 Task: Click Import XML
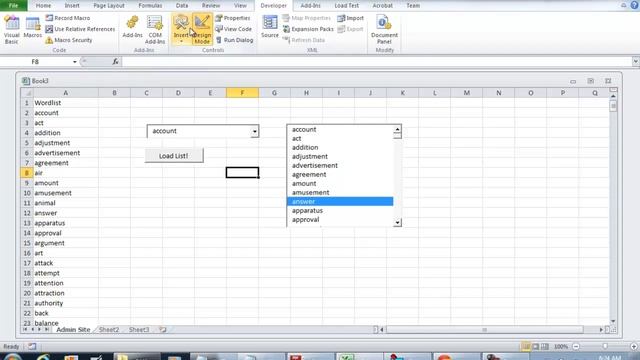tap(351, 18)
